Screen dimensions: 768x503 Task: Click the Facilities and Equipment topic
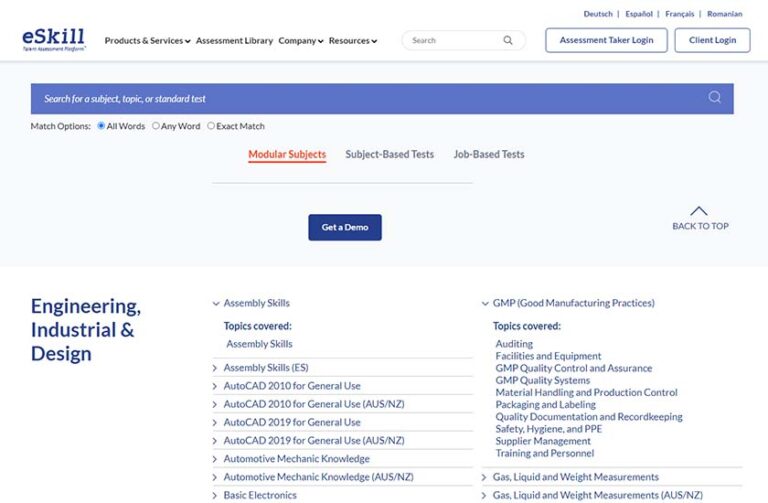[548, 356]
